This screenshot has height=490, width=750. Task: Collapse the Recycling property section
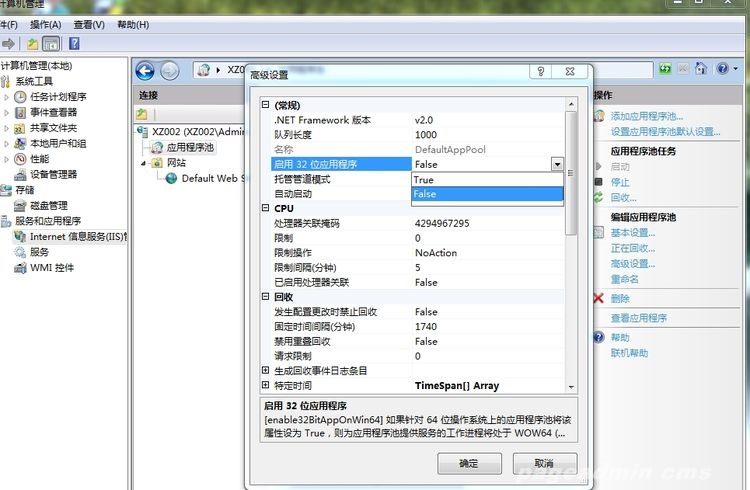265,297
